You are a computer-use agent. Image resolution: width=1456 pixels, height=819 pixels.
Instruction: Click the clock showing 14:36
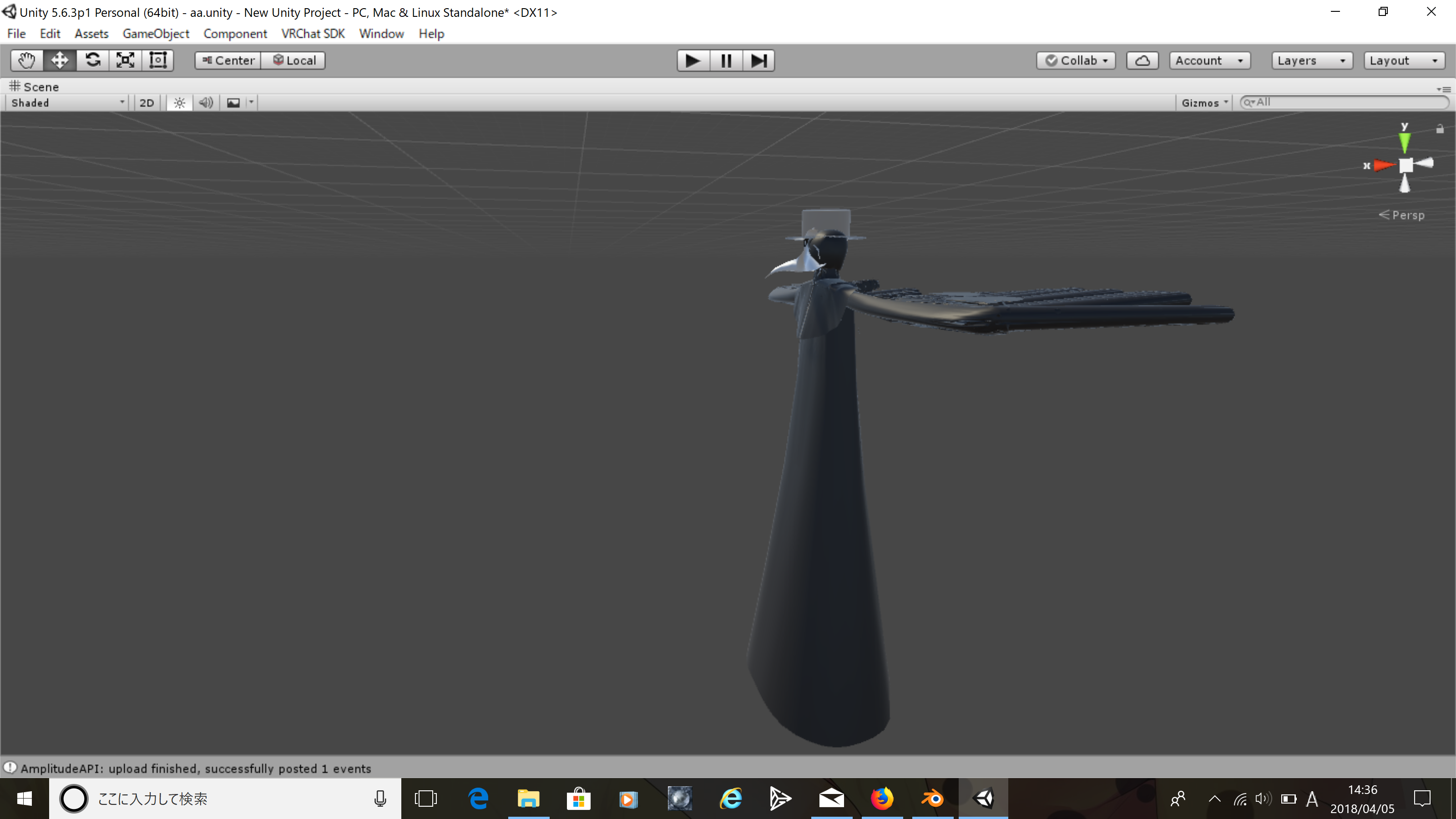[1362, 790]
